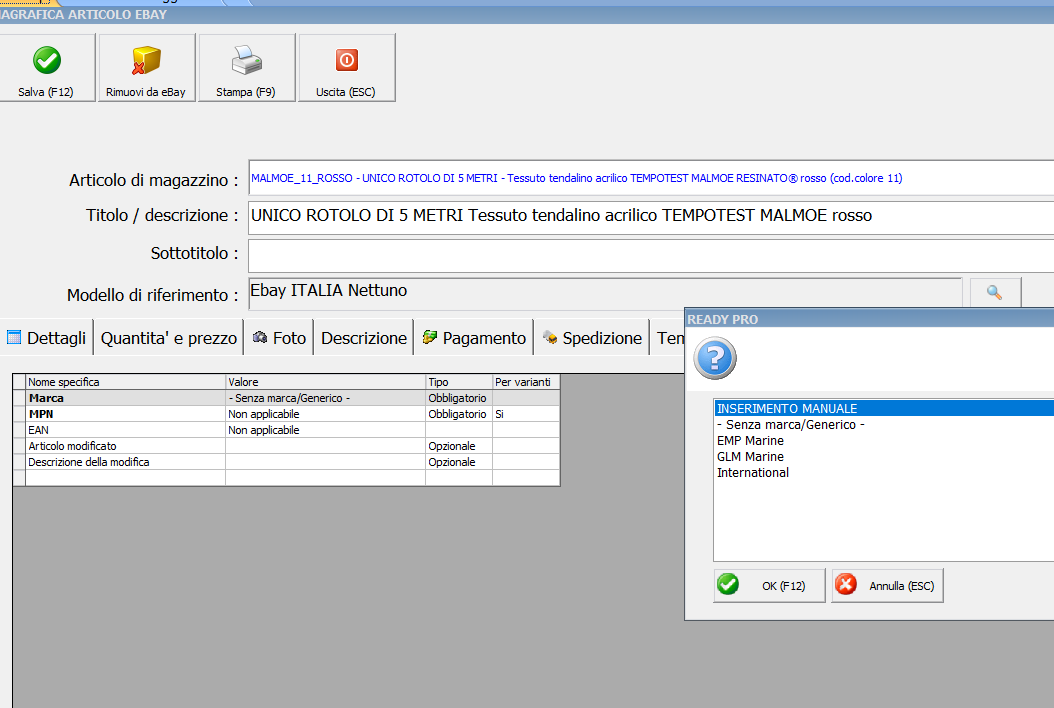Click the red X icon on the Annulla (ESC) button

pos(846,584)
